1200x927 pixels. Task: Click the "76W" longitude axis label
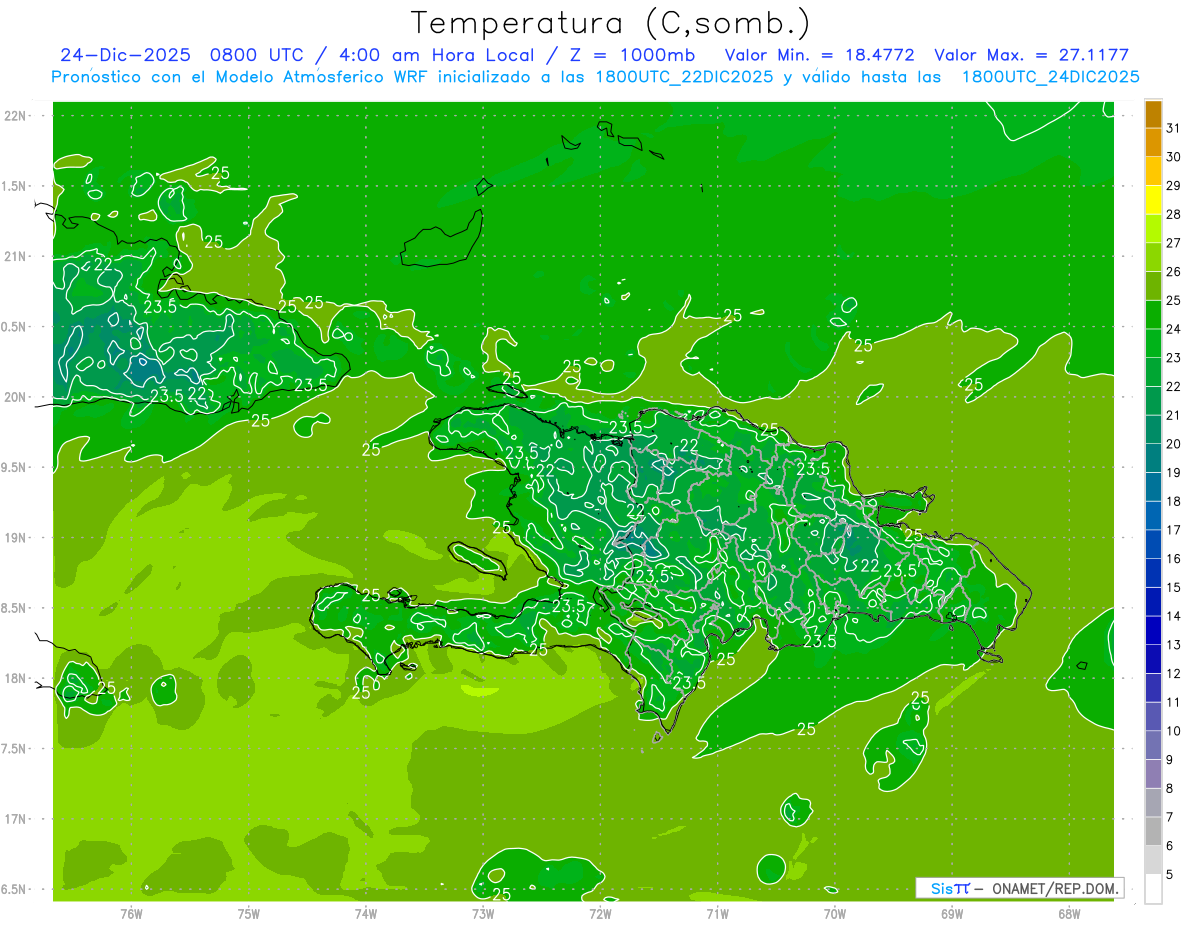131,913
